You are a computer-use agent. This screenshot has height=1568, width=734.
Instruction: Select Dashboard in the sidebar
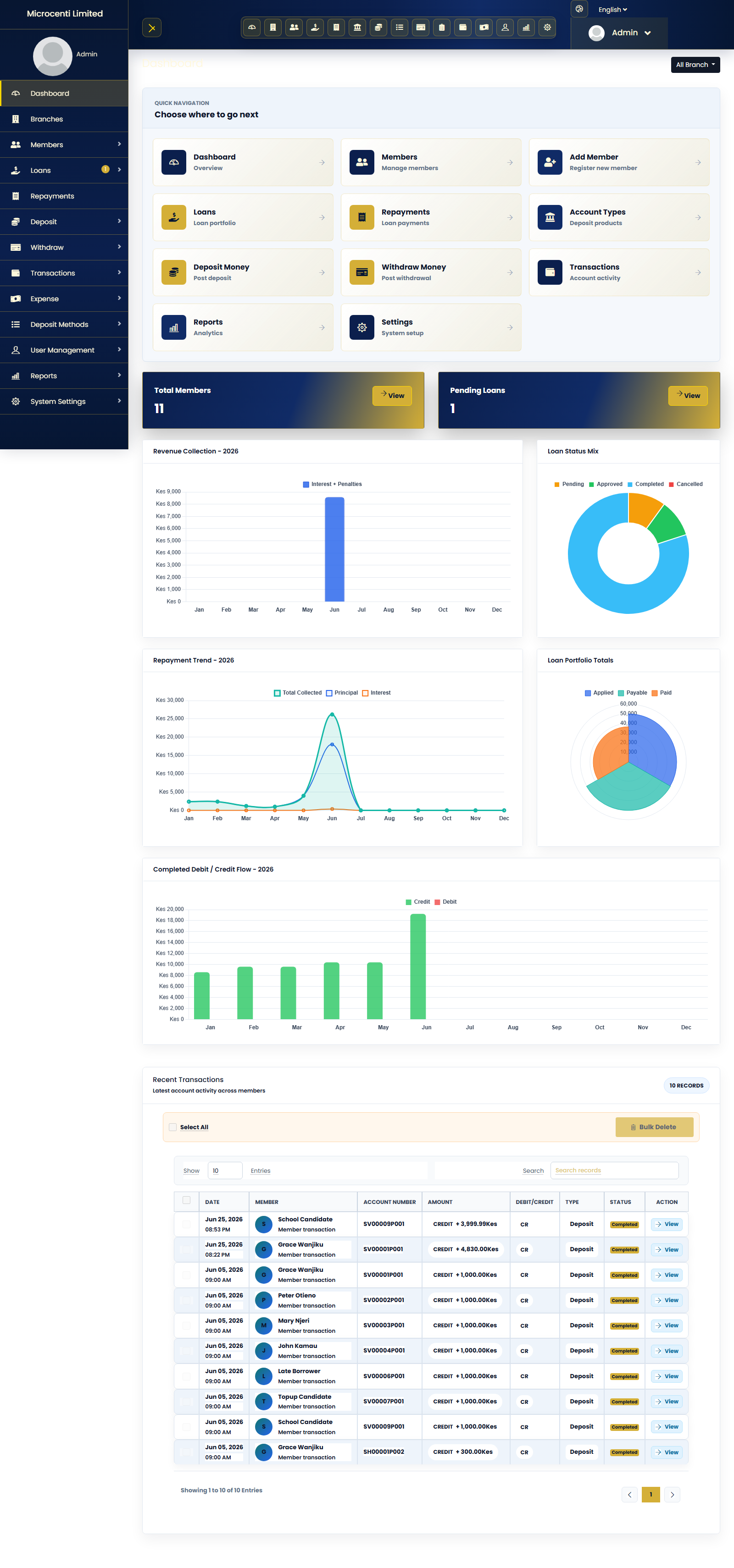tap(64, 93)
